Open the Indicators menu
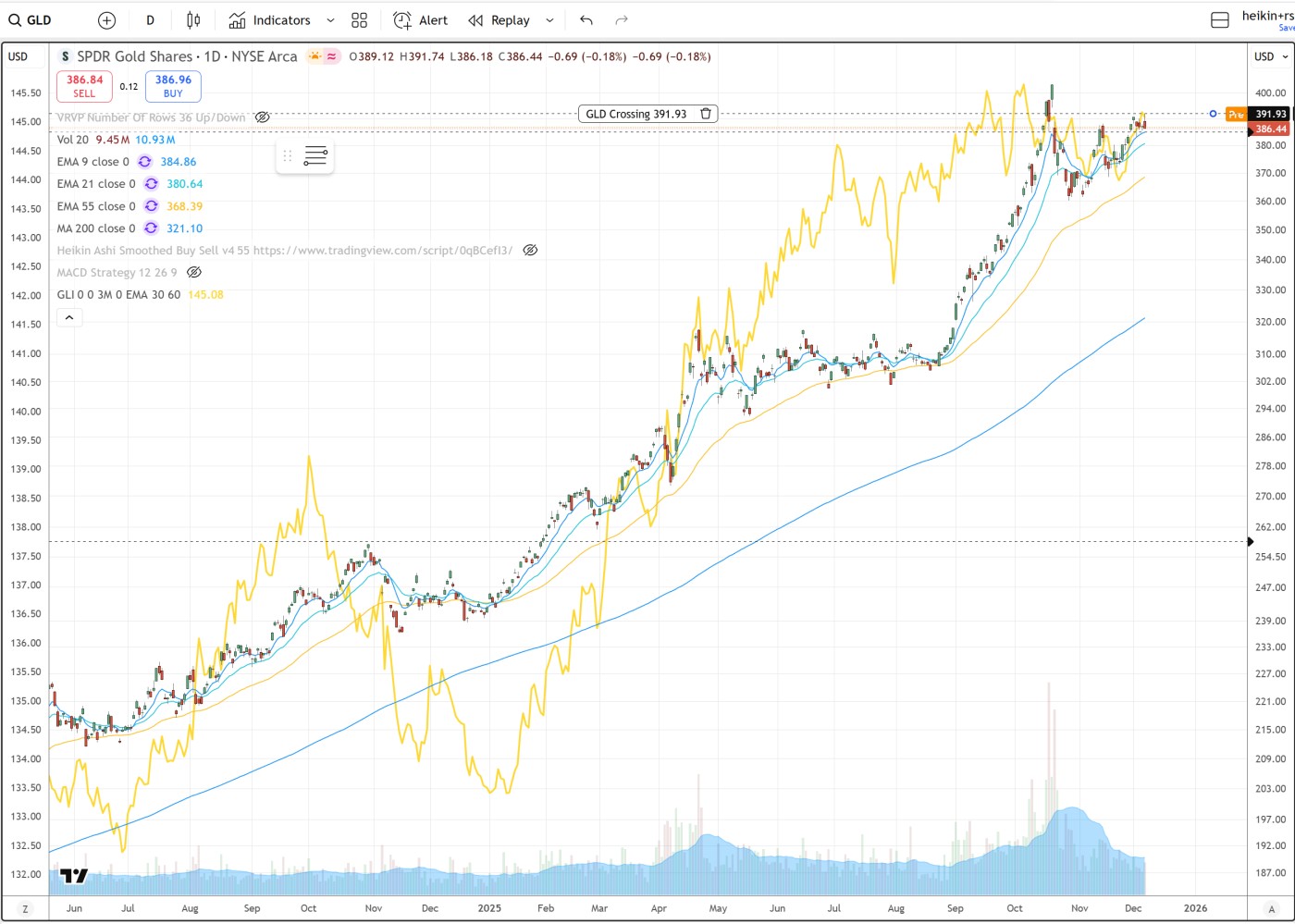This screenshot has height=924, width=1295. click(x=269, y=20)
